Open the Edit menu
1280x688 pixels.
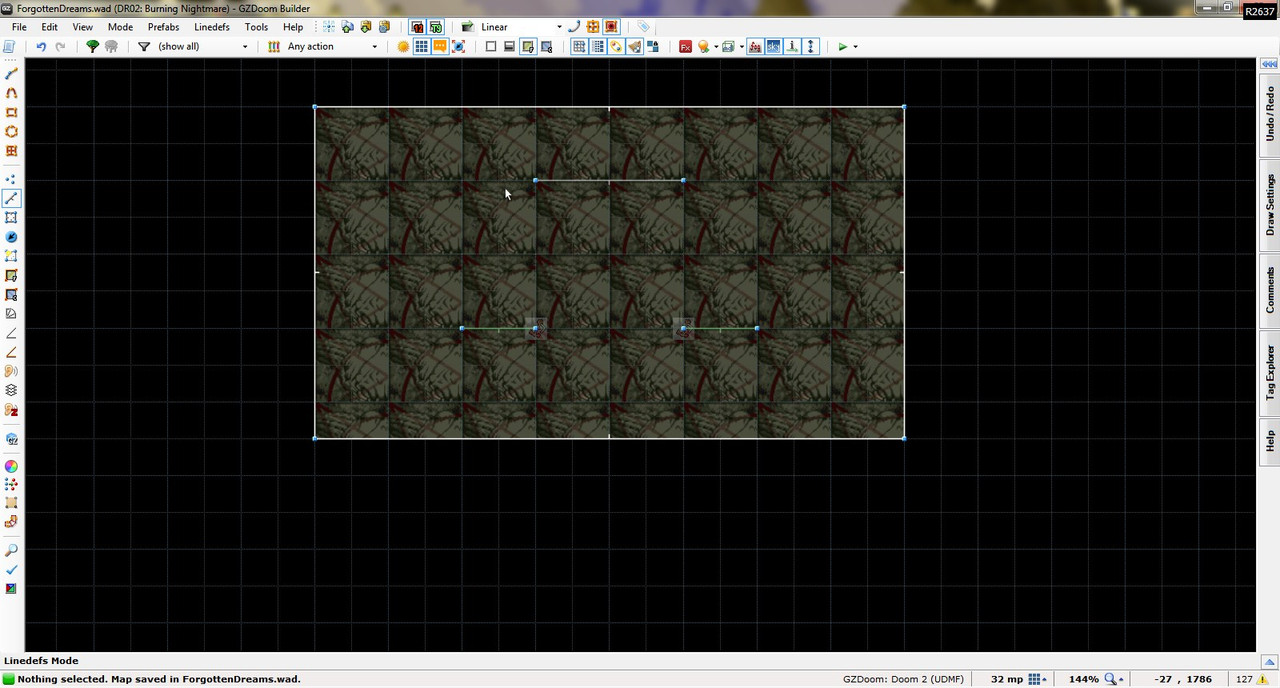pyautogui.click(x=49, y=27)
